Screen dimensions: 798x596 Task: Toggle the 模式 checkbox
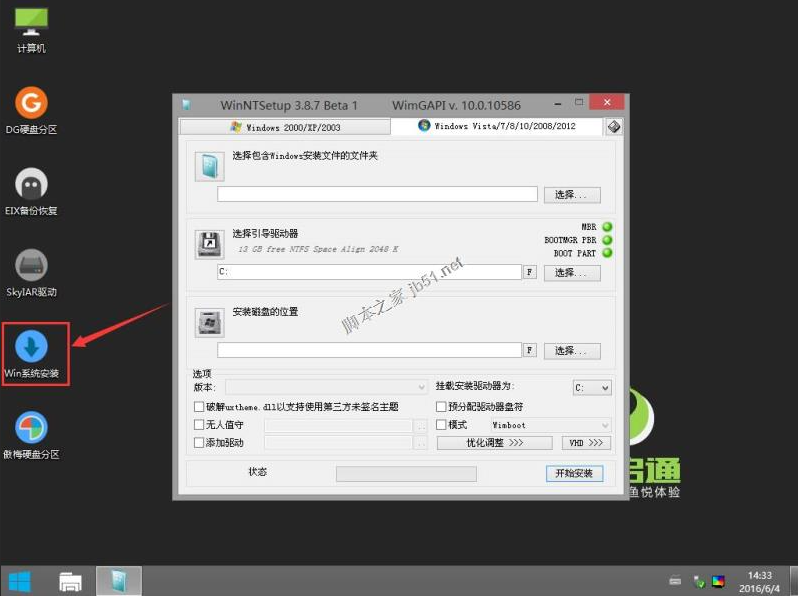coord(441,424)
